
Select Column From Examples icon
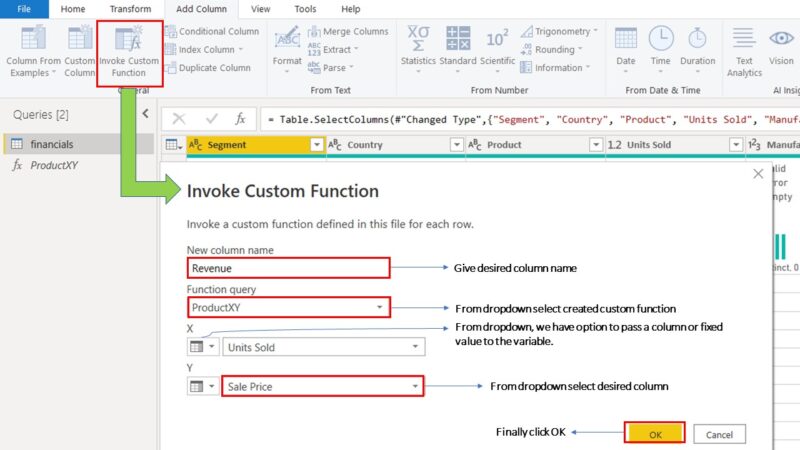33,40
